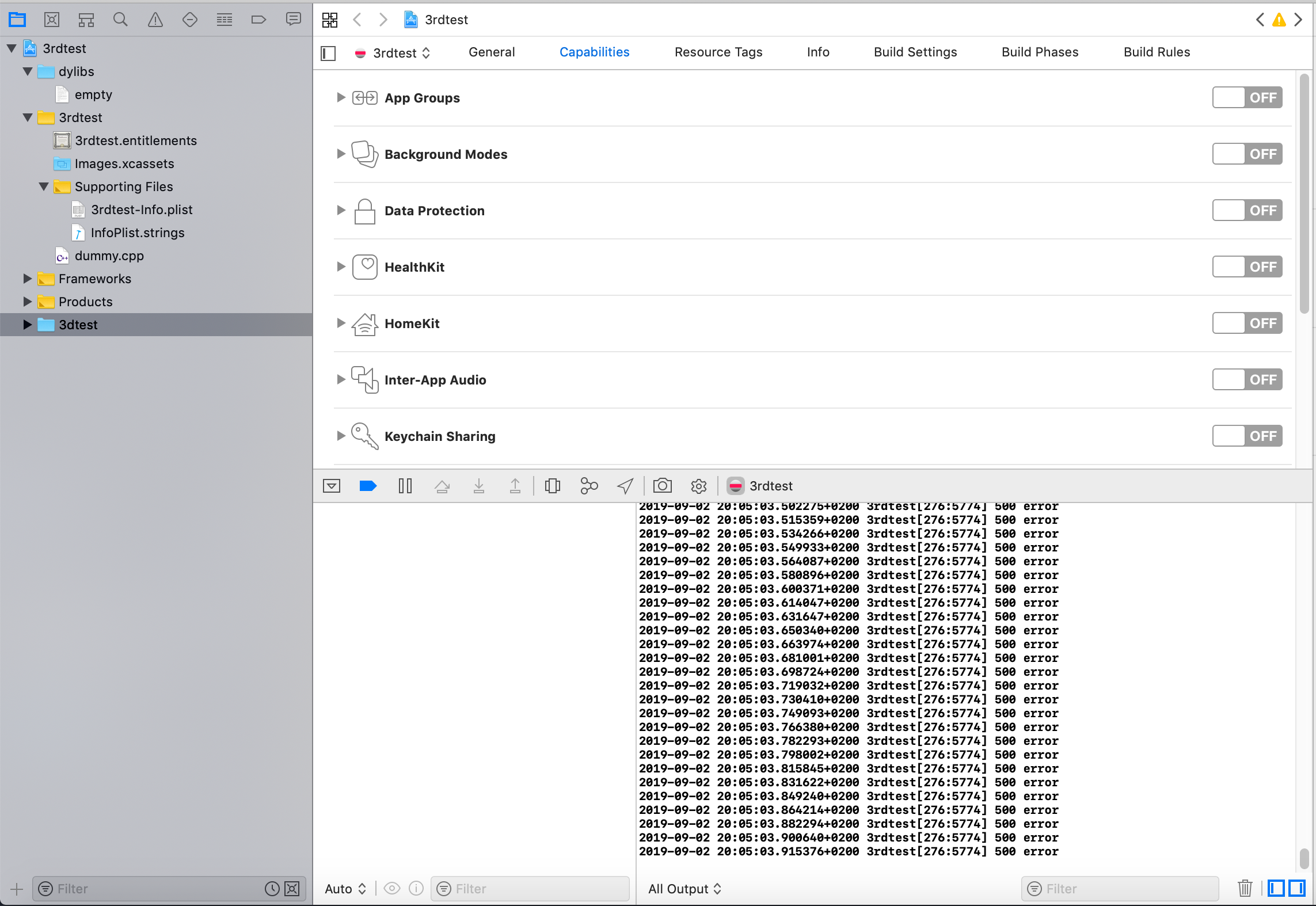This screenshot has width=1316, height=906.
Task: Select the Issue navigator warning triangle
Action: pos(155,19)
